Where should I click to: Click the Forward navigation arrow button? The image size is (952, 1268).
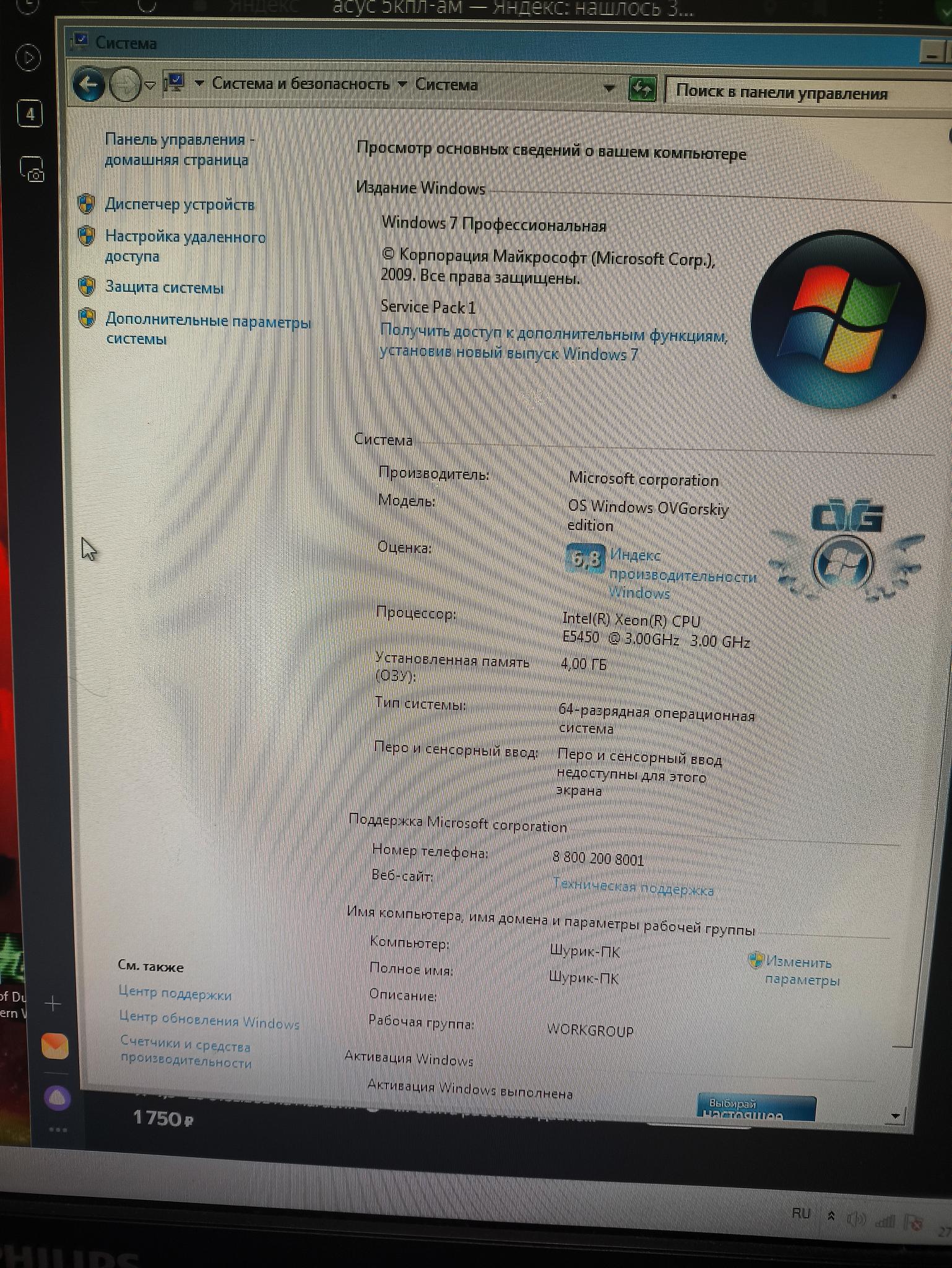[126, 85]
